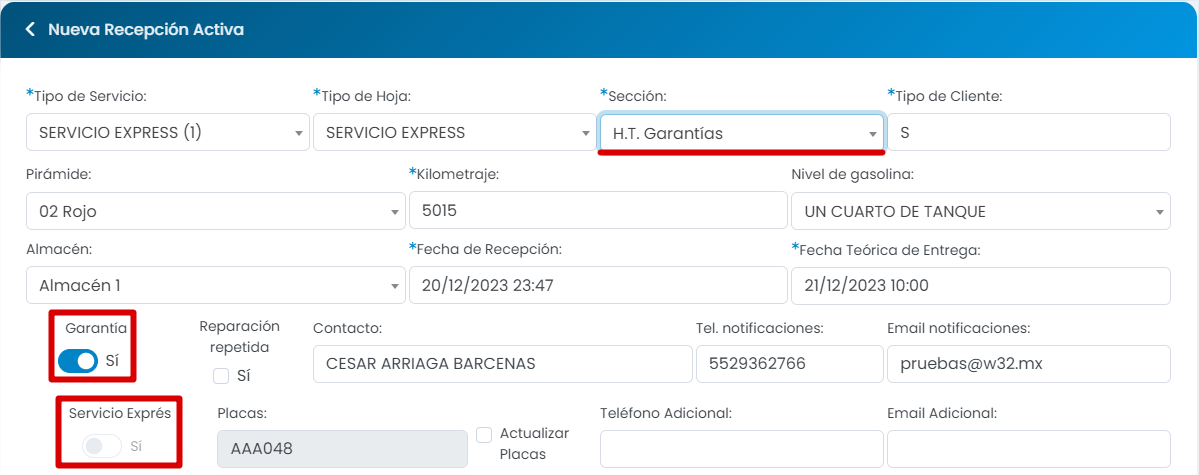Screen dimensions: 1199x475
Task: Click the Garantía label
Action: click(96, 328)
